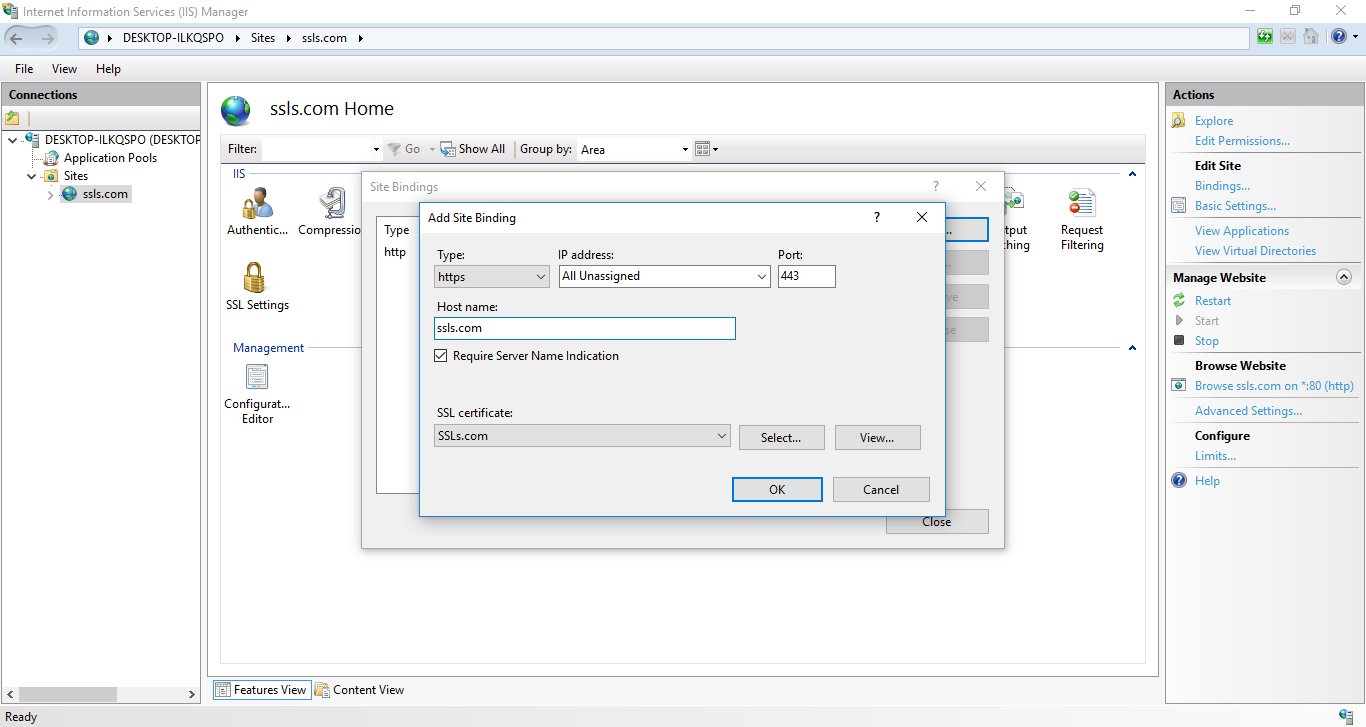
Task: Click the globe icon in address bar
Action: coord(92,38)
